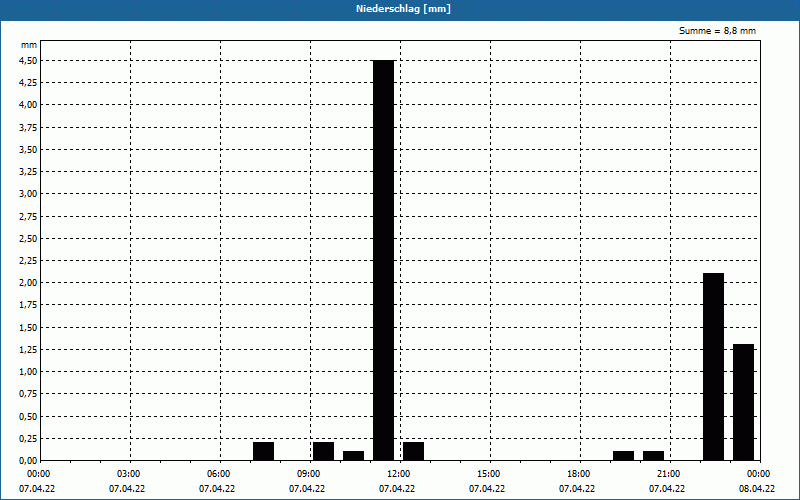This screenshot has width=800, height=500.
Task: Select the 15:00 time label
Action: coord(488,474)
